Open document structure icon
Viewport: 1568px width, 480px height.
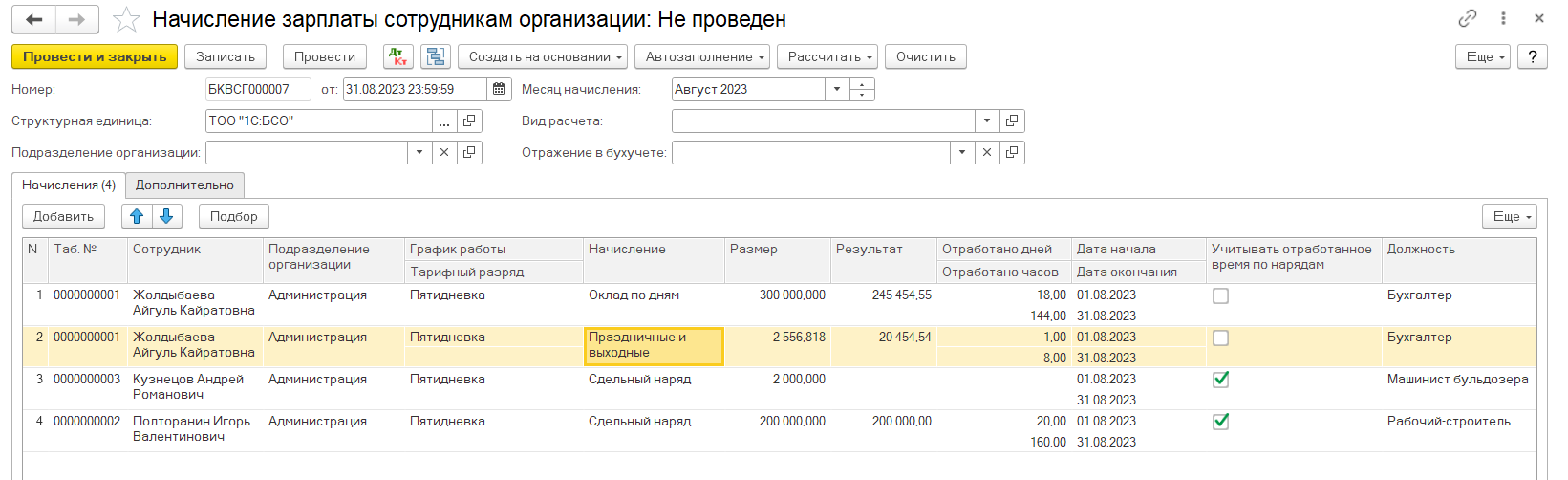pyautogui.click(x=436, y=57)
